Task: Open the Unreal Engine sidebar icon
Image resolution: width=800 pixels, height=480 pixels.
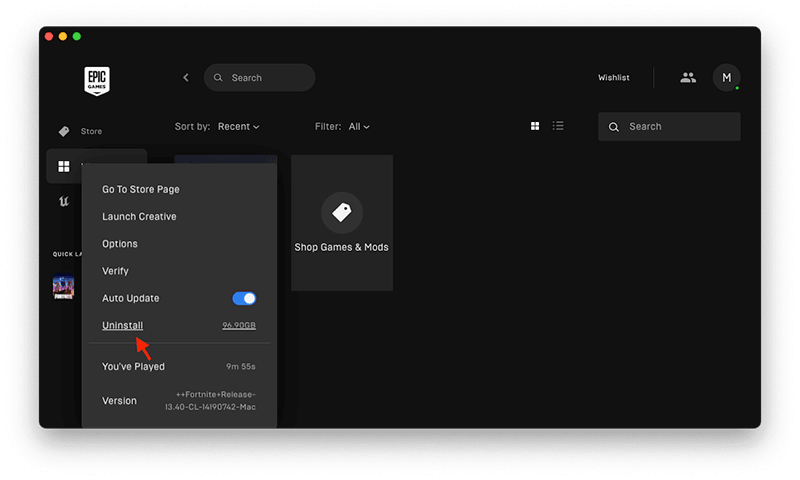Action: tap(64, 201)
